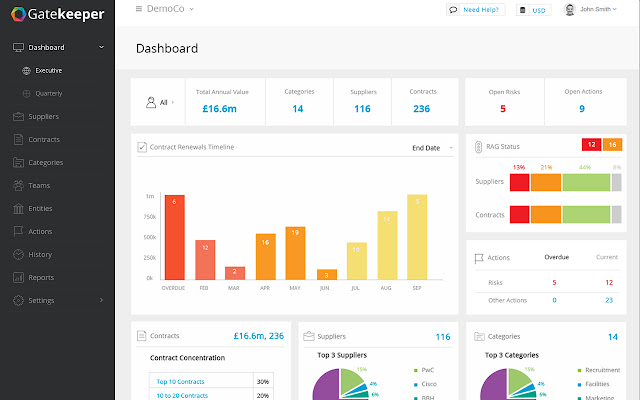Click the Open Risks value 5
Image resolution: width=640 pixels, height=400 pixels.
pyautogui.click(x=503, y=109)
